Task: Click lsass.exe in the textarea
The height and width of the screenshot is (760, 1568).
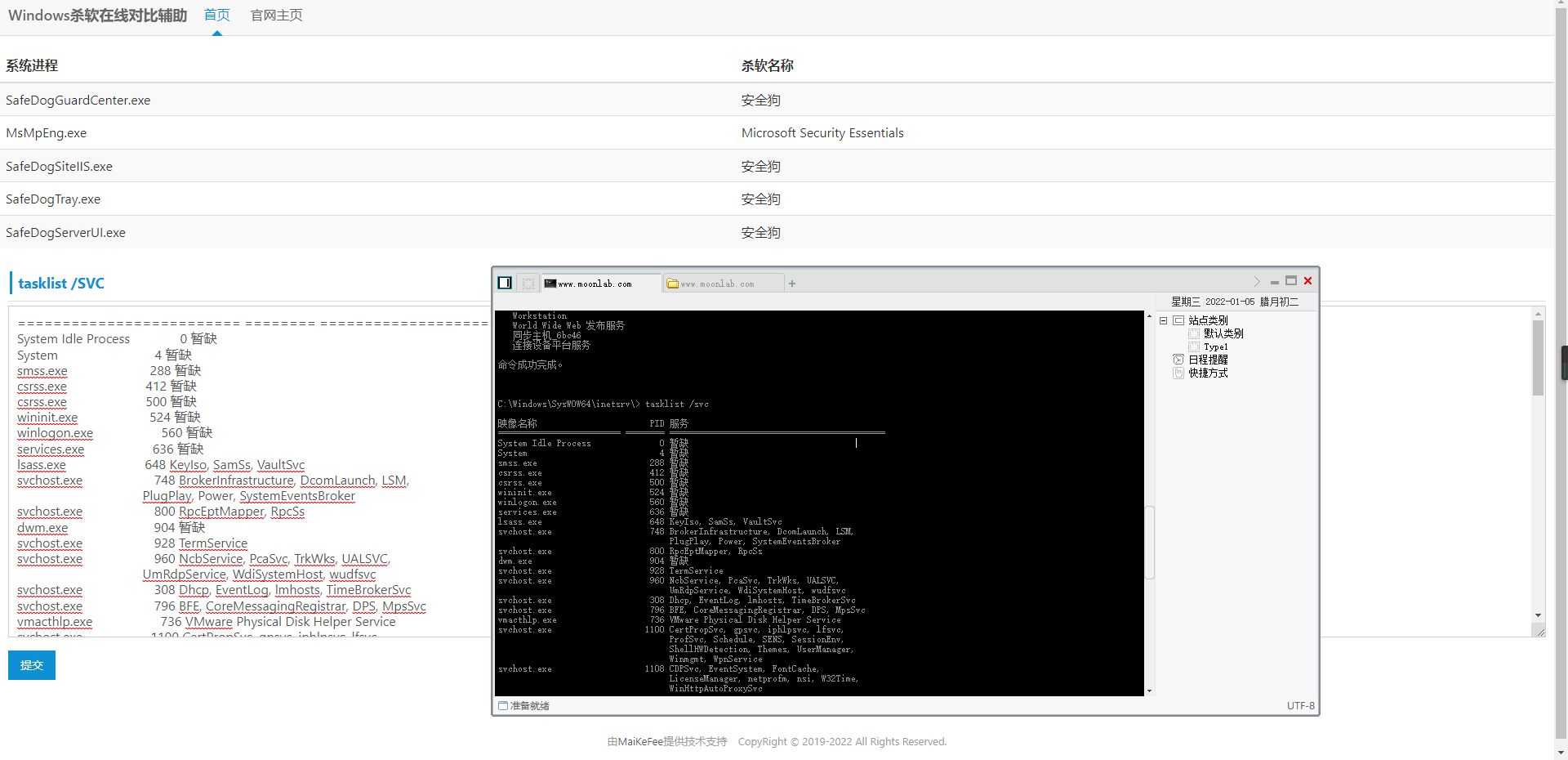Action: click(42, 465)
